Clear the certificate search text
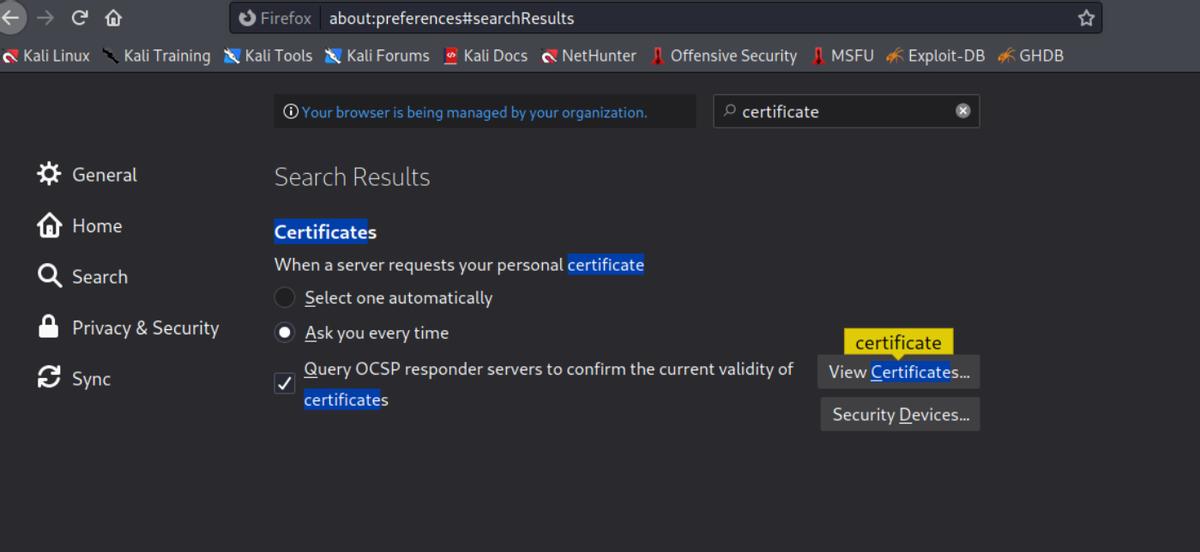The height and width of the screenshot is (552, 1200). click(963, 111)
